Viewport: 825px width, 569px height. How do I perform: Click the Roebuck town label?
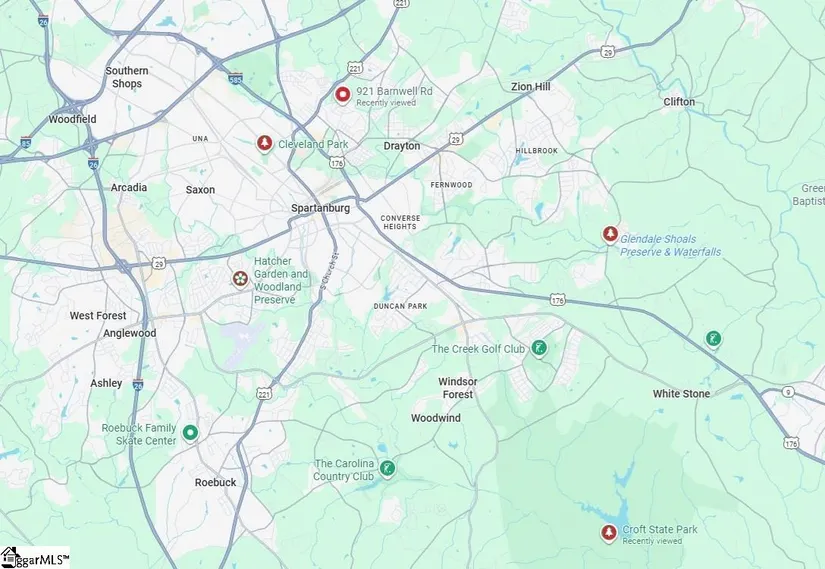pyautogui.click(x=216, y=482)
